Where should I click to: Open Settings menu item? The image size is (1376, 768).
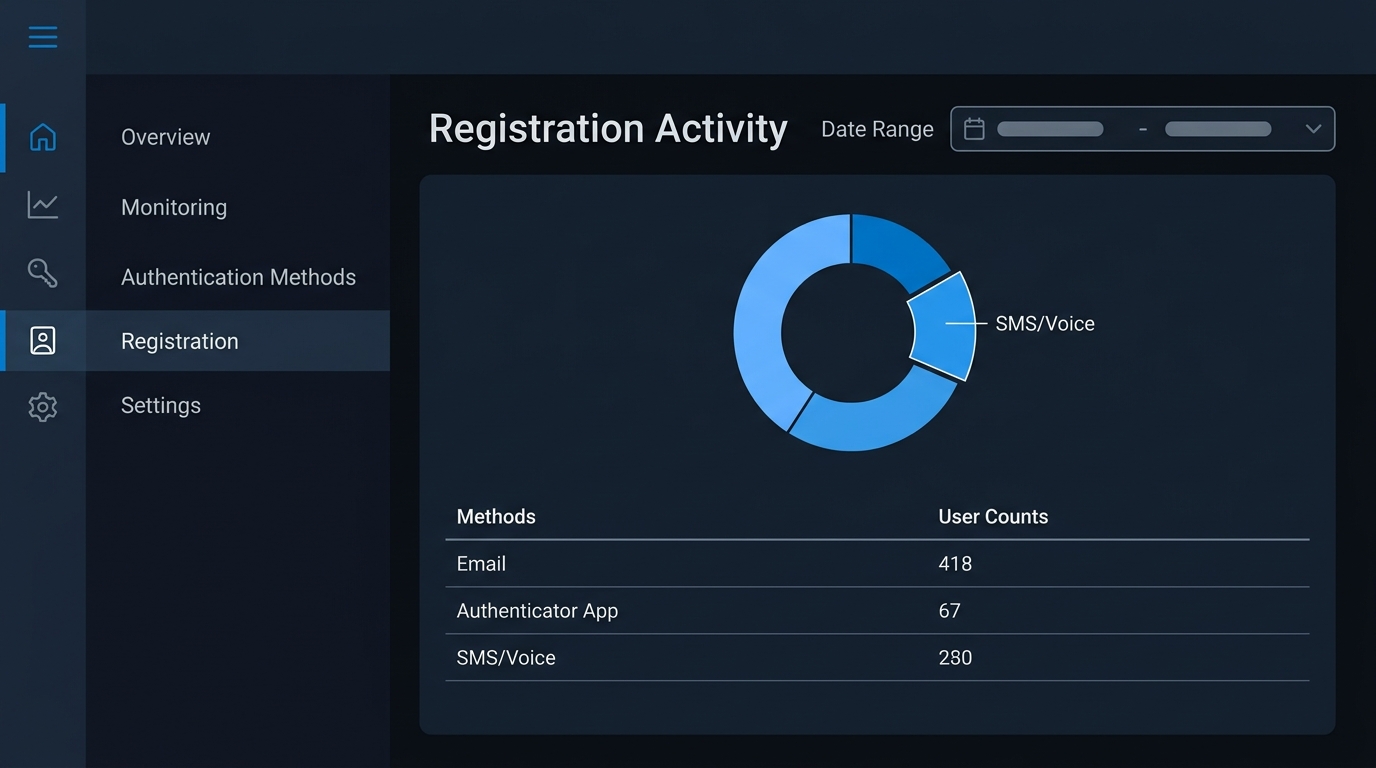pyautogui.click(x=161, y=405)
